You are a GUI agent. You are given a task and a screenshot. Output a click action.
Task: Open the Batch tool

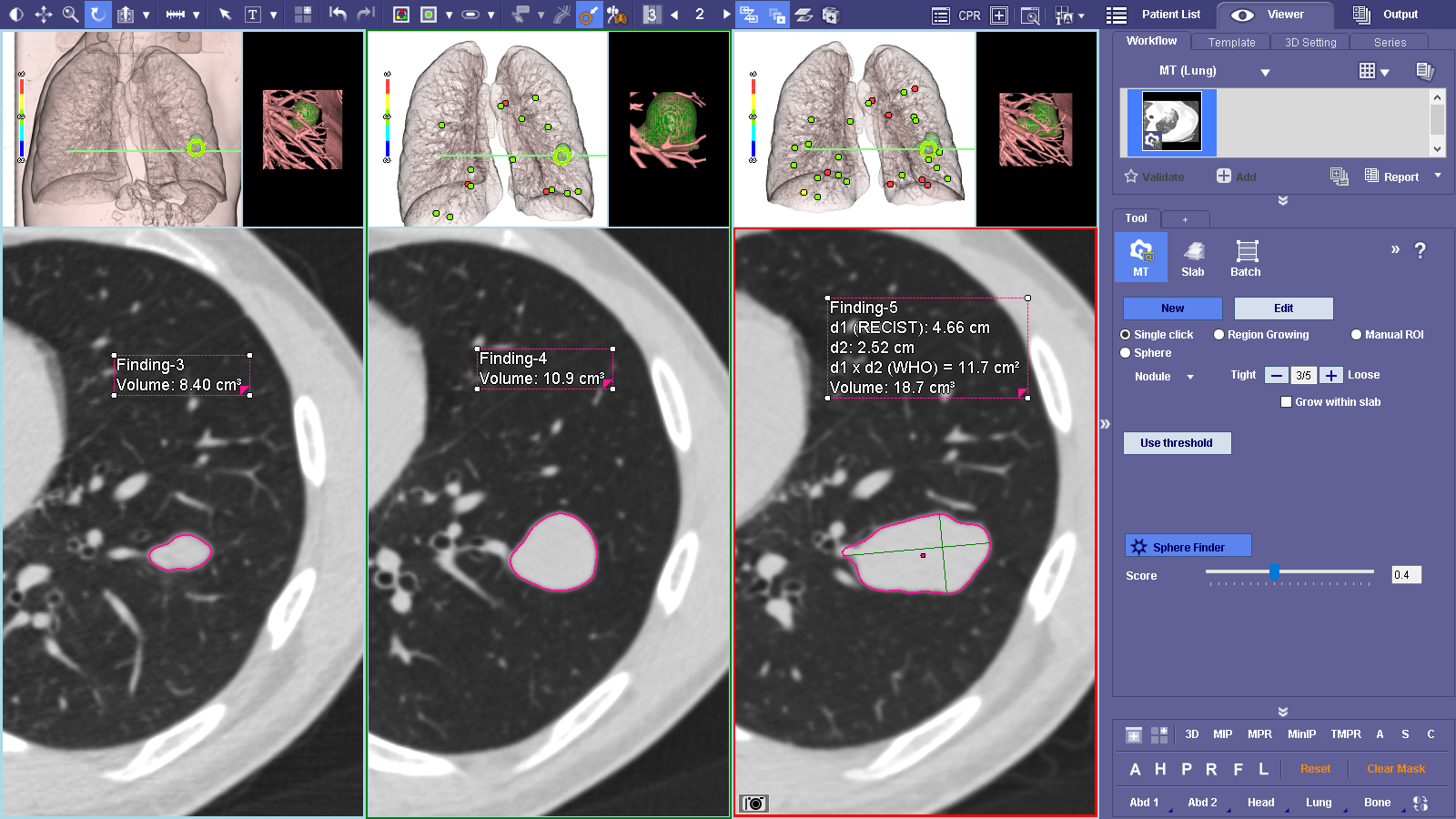[1245, 258]
